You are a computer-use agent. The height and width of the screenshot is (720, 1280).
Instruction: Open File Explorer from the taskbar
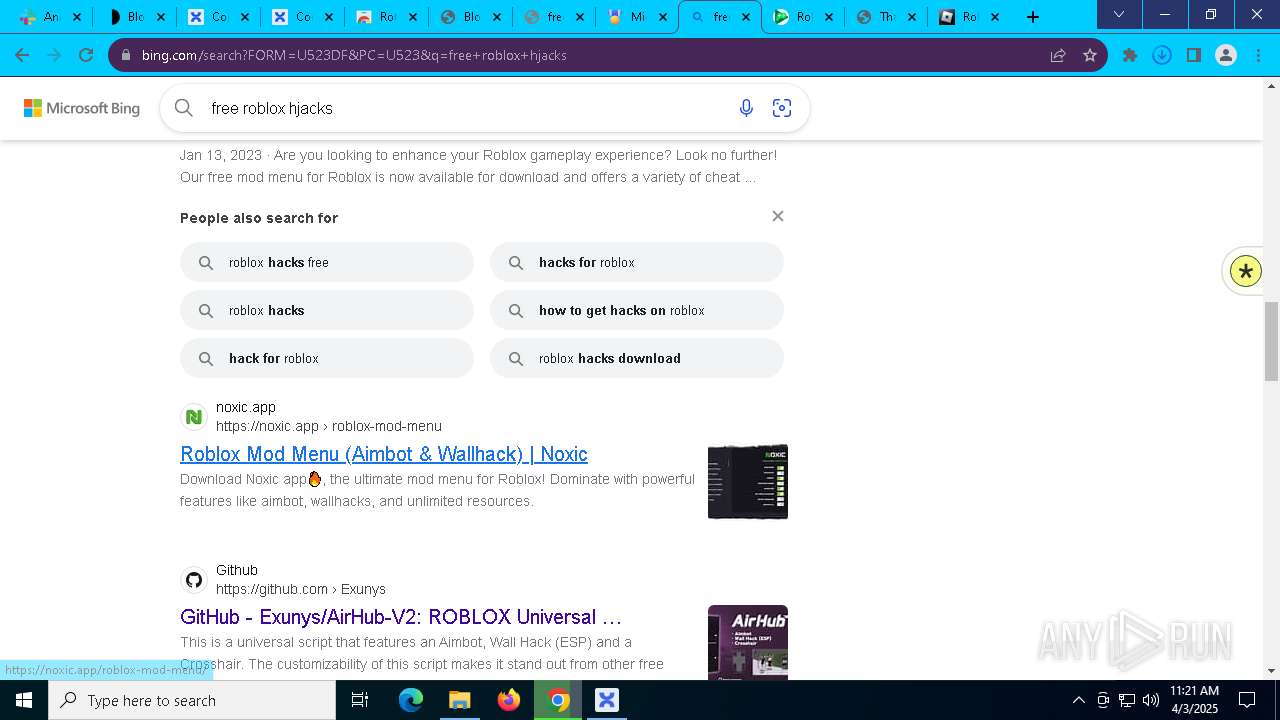click(x=459, y=700)
